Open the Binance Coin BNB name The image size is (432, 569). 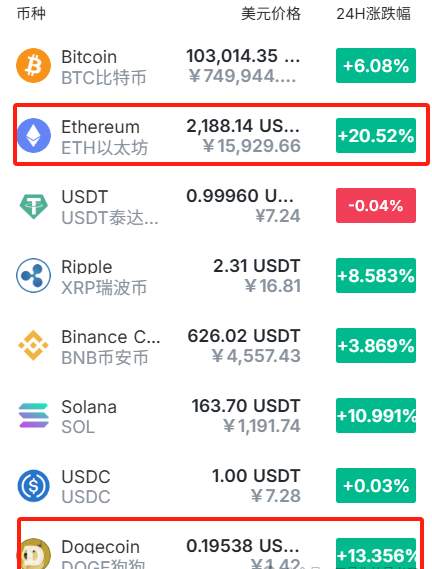click(111, 337)
